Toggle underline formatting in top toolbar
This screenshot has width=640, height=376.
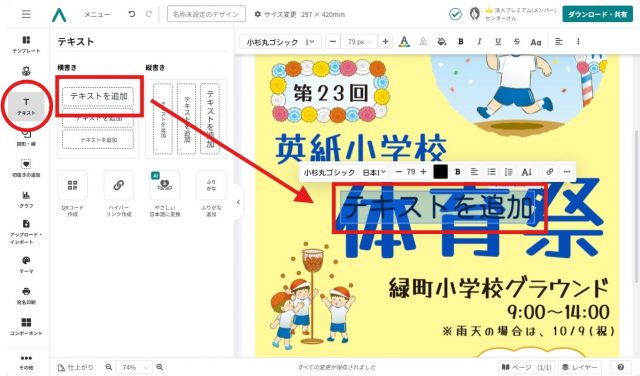click(x=498, y=42)
